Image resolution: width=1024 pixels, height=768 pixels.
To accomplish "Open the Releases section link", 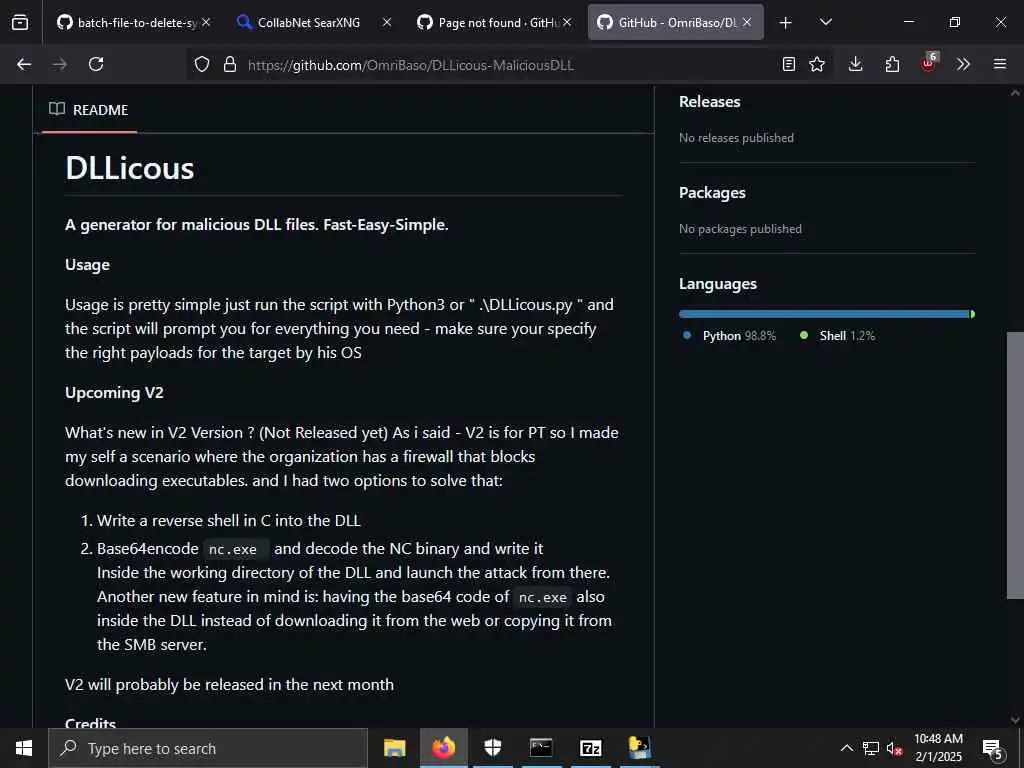I will [x=709, y=102].
